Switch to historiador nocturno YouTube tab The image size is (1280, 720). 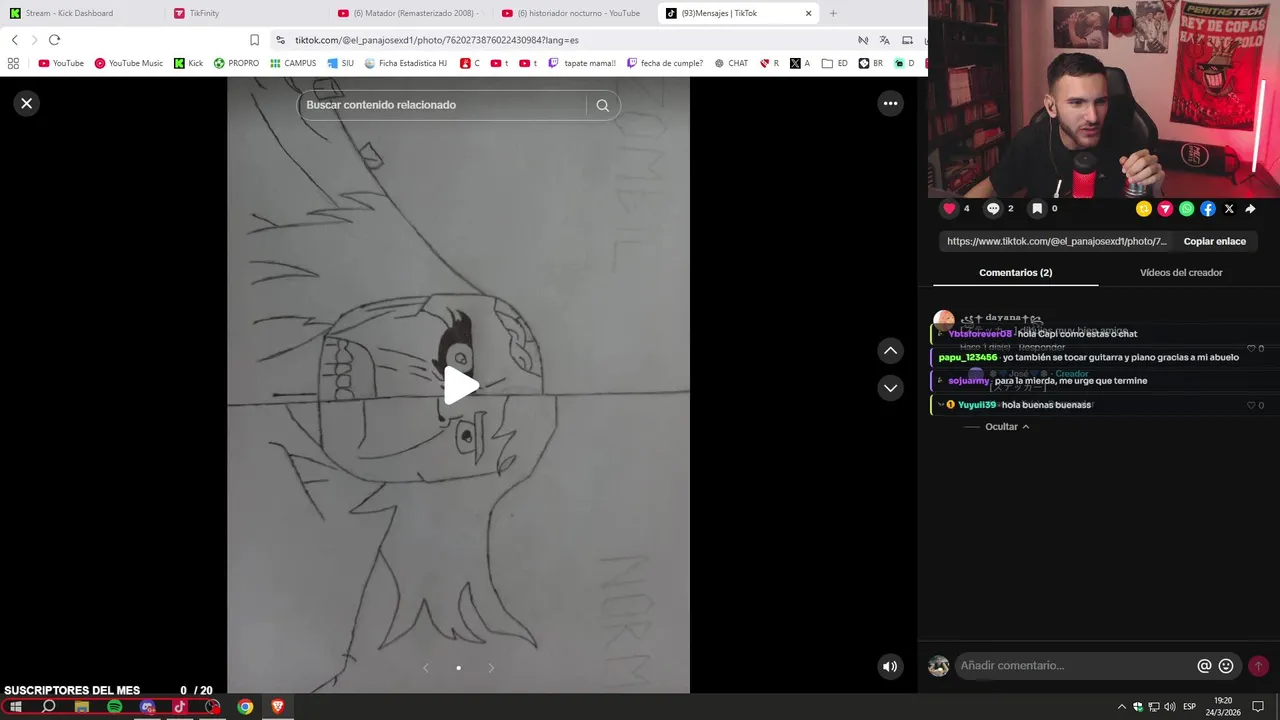[x=573, y=13]
